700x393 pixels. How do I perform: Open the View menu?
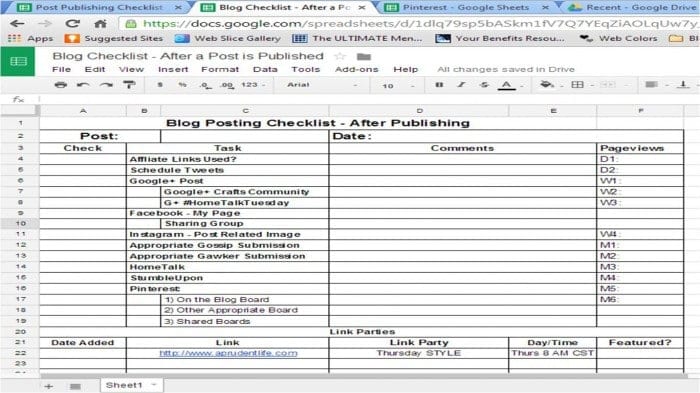(x=131, y=69)
